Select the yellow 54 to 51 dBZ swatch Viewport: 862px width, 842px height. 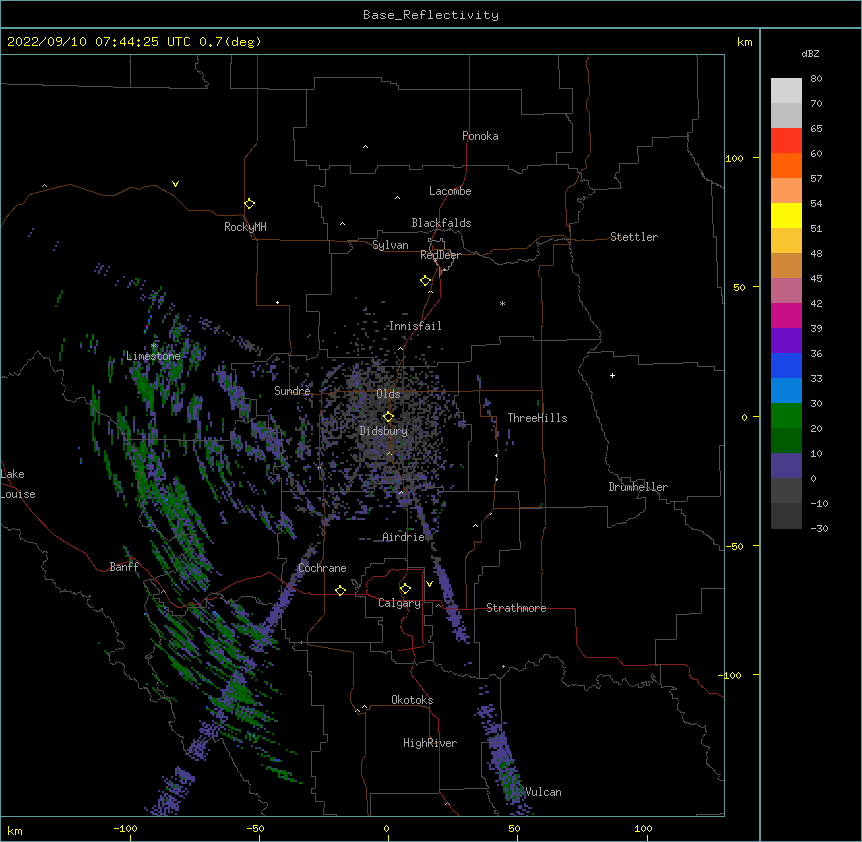tap(786, 215)
